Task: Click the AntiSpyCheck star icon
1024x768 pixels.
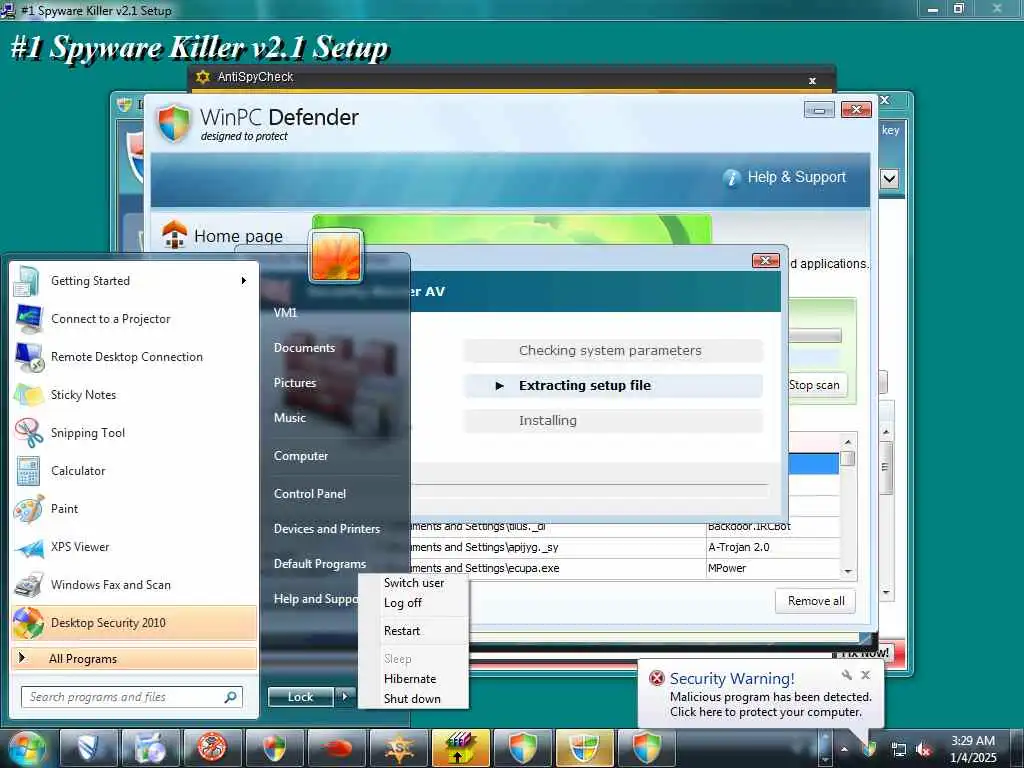Action: pyautogui.click(x=203, y=77)
